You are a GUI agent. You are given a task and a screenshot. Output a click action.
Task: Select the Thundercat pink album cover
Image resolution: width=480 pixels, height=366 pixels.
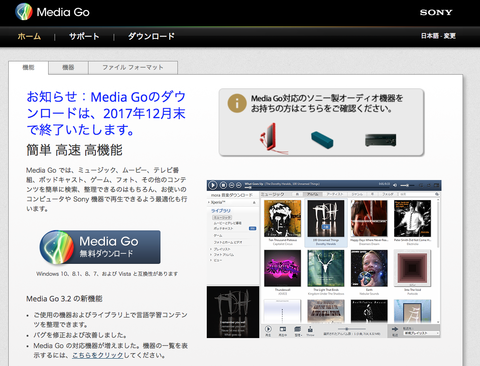click(282, 268)
